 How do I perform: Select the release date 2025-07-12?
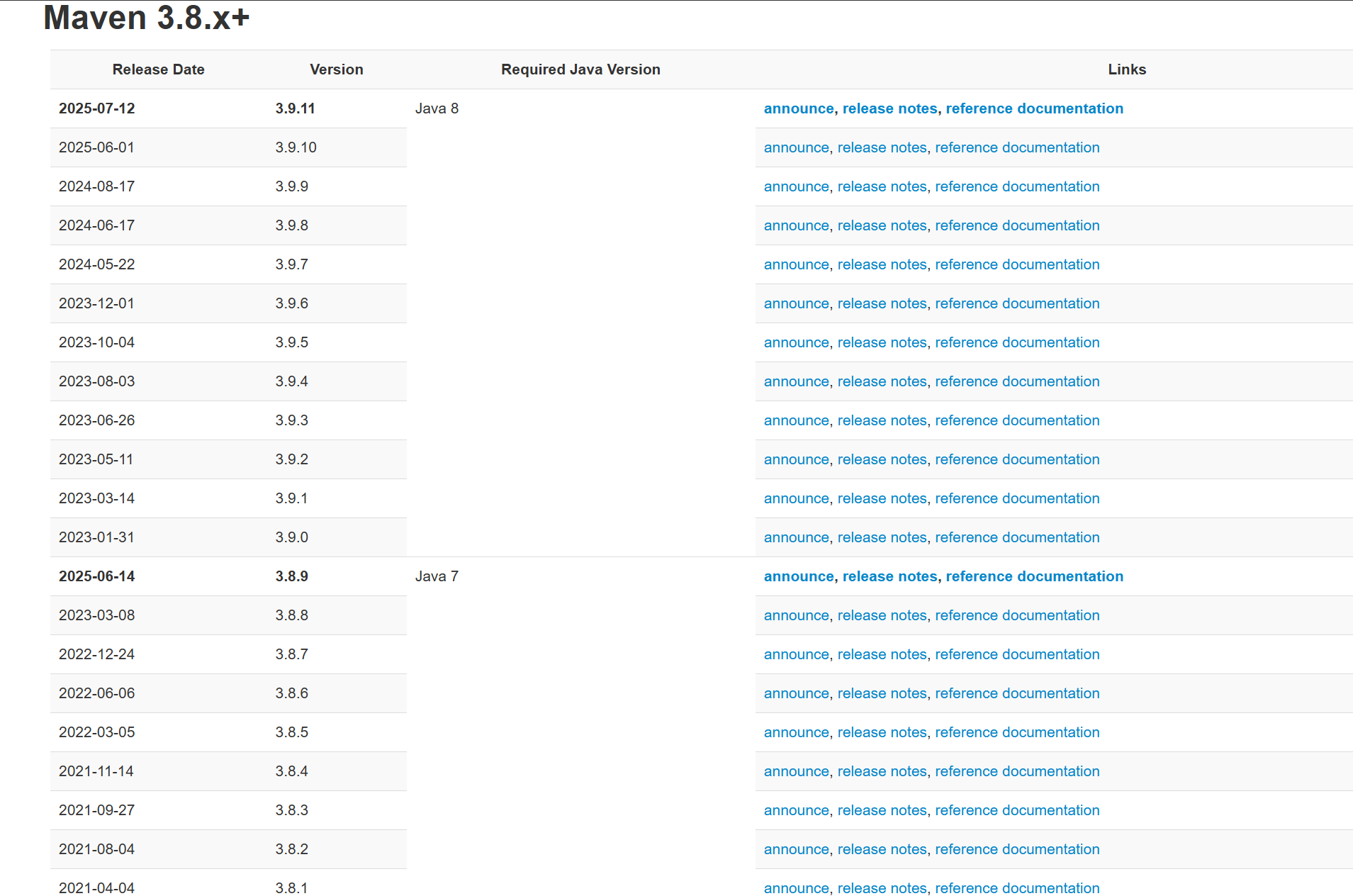tap(96, 108)
